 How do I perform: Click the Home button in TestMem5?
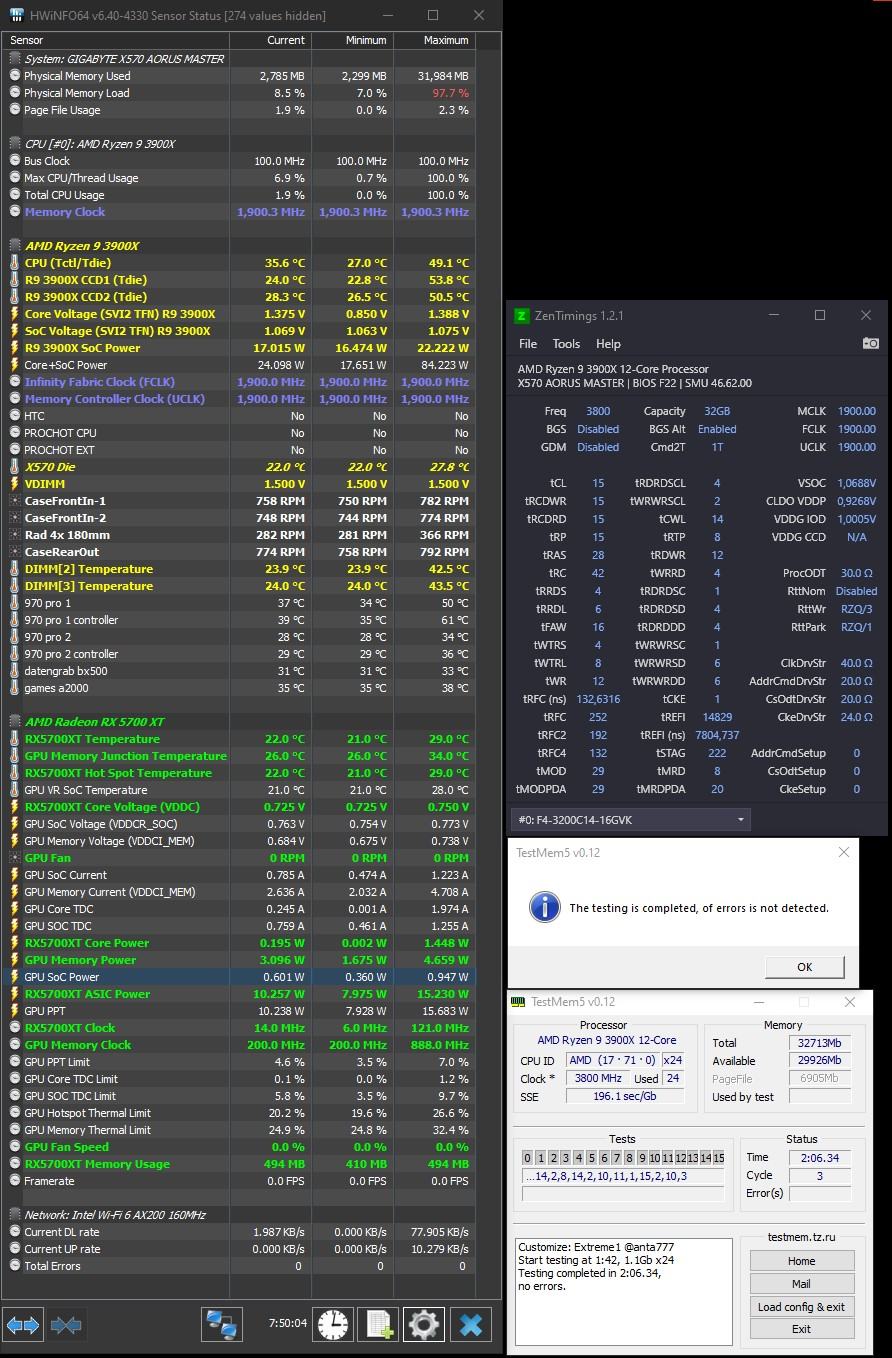pyautogui.click(x=801, y=1261)
